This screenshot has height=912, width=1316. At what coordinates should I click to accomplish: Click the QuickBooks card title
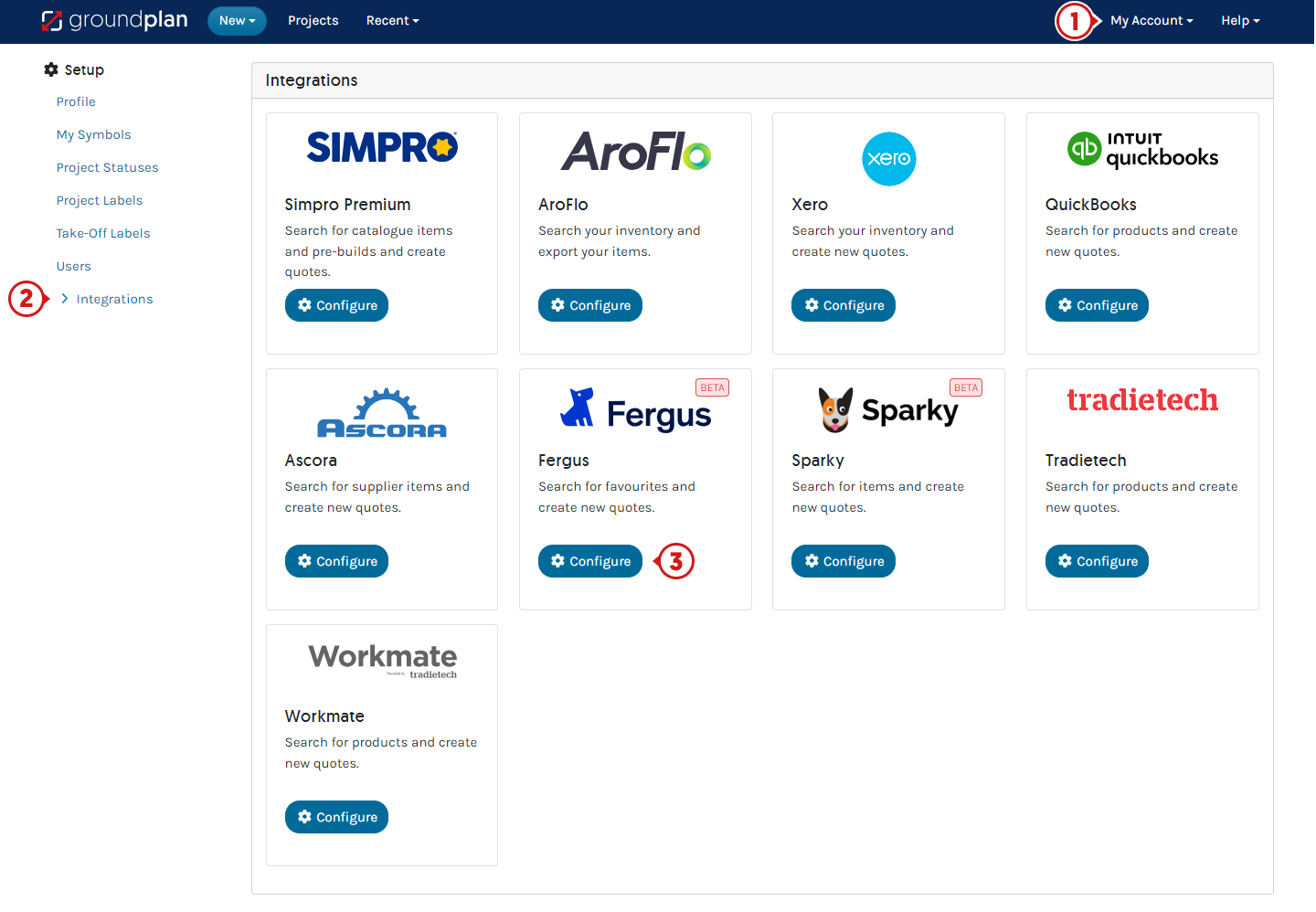[1091, 205]
